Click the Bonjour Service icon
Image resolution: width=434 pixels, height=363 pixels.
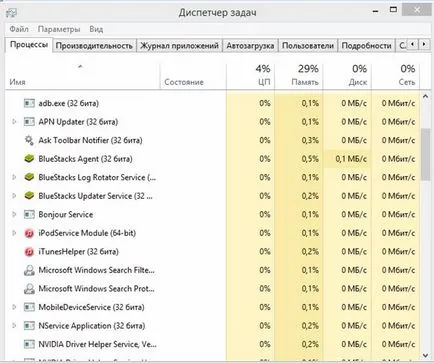pos(29,215)
